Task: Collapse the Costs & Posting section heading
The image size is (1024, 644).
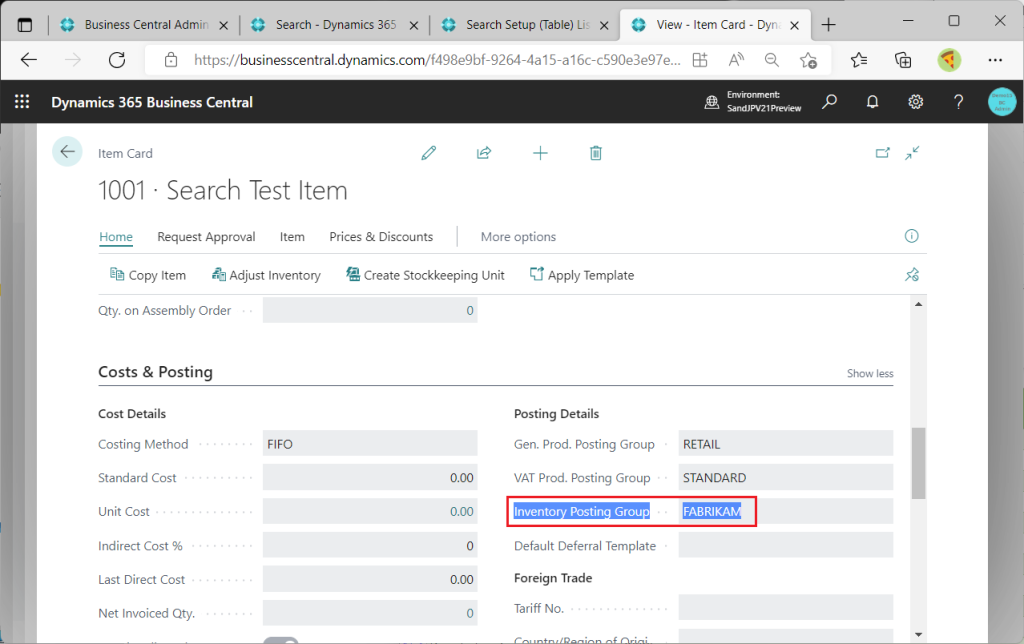Action: click(155, 372)
